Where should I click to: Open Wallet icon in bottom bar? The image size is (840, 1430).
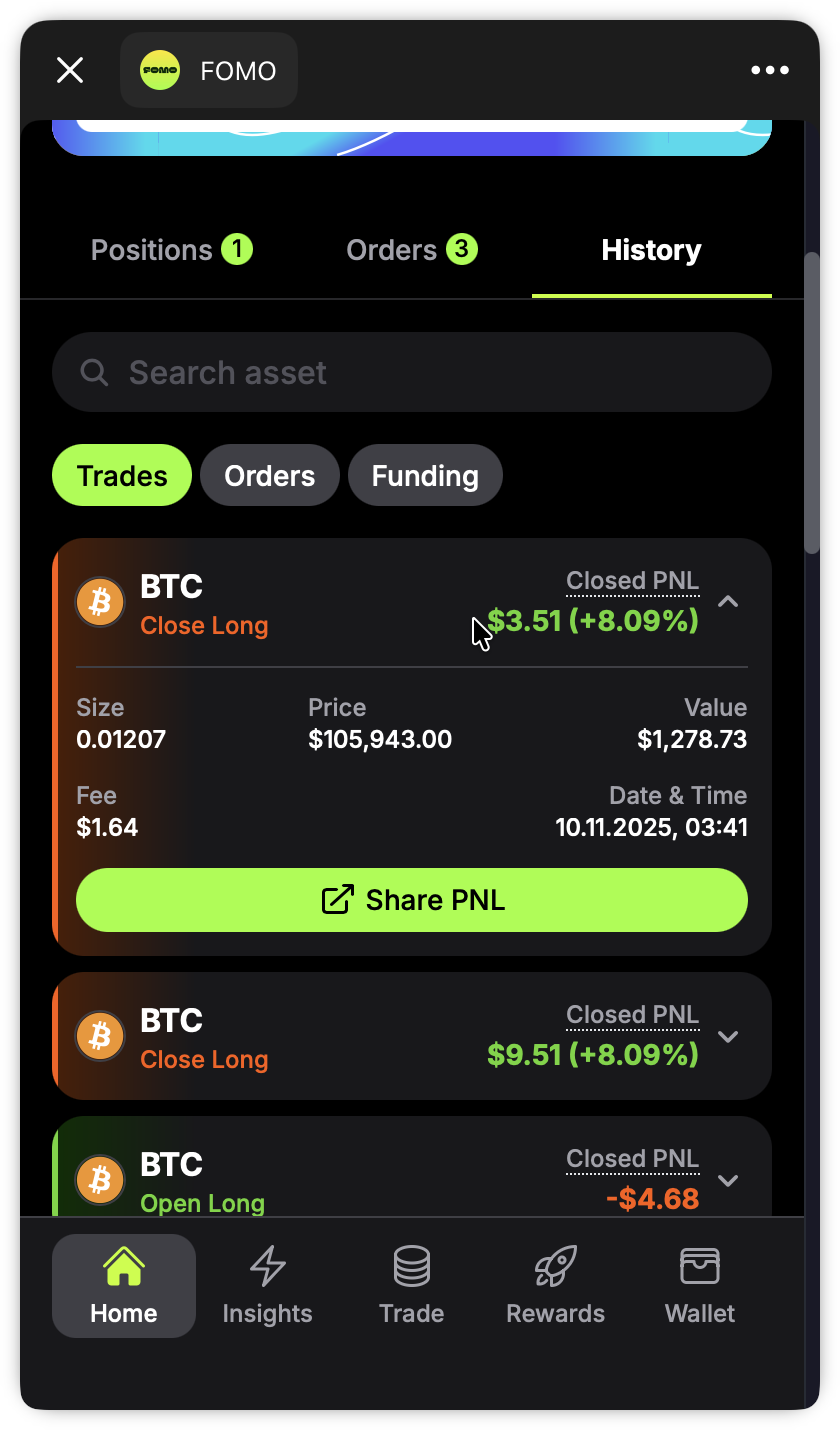pos(700,1267)
